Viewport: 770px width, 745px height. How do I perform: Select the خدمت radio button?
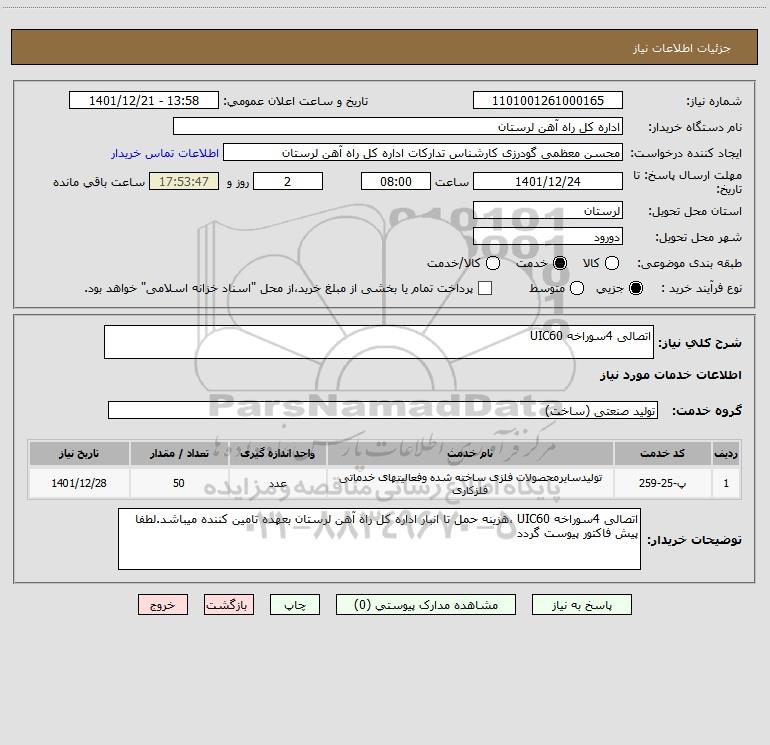[x=560, y=263]
